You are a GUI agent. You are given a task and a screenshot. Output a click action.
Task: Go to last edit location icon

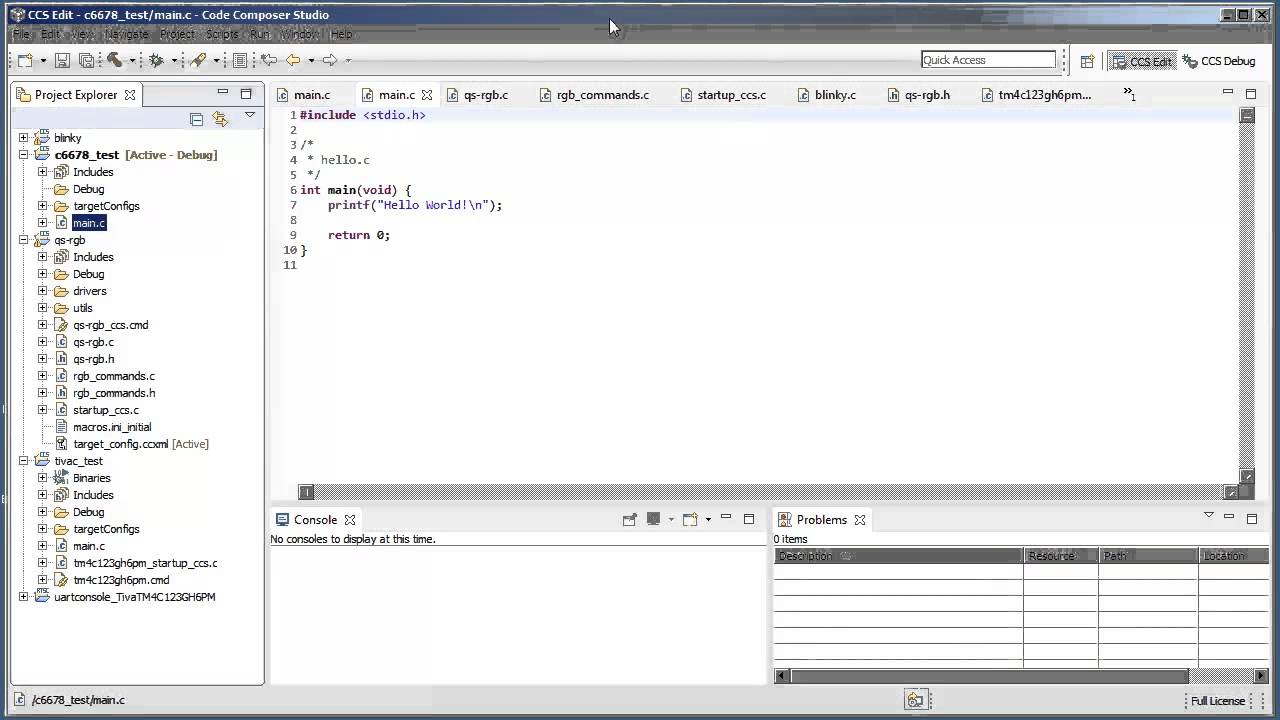coord(269,61)
